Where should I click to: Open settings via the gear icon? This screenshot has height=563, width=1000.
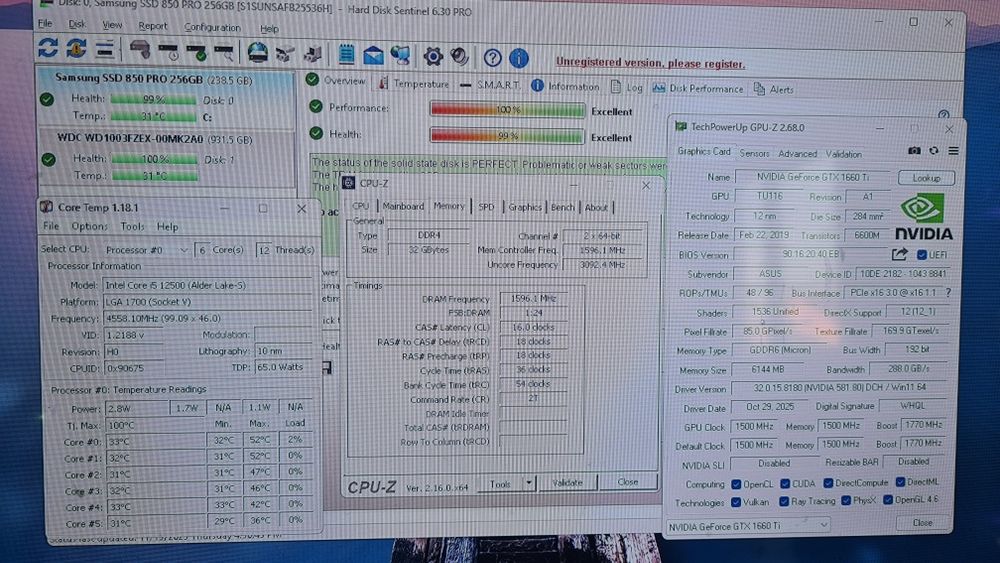pyautogui.click(x=433, y=57)
